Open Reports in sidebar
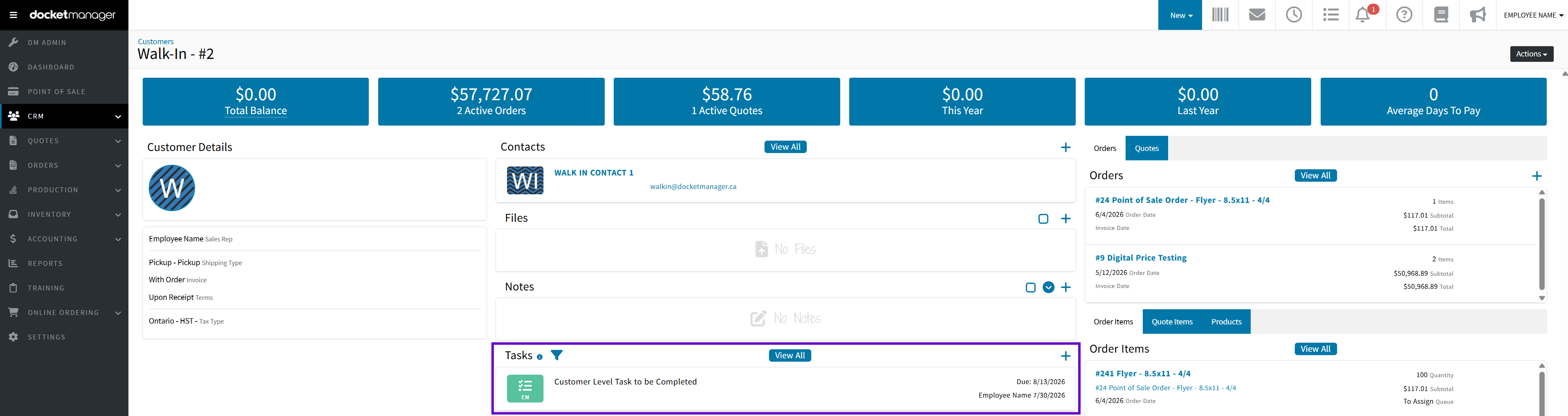The image size is (1568, 416). click(64, 263)
